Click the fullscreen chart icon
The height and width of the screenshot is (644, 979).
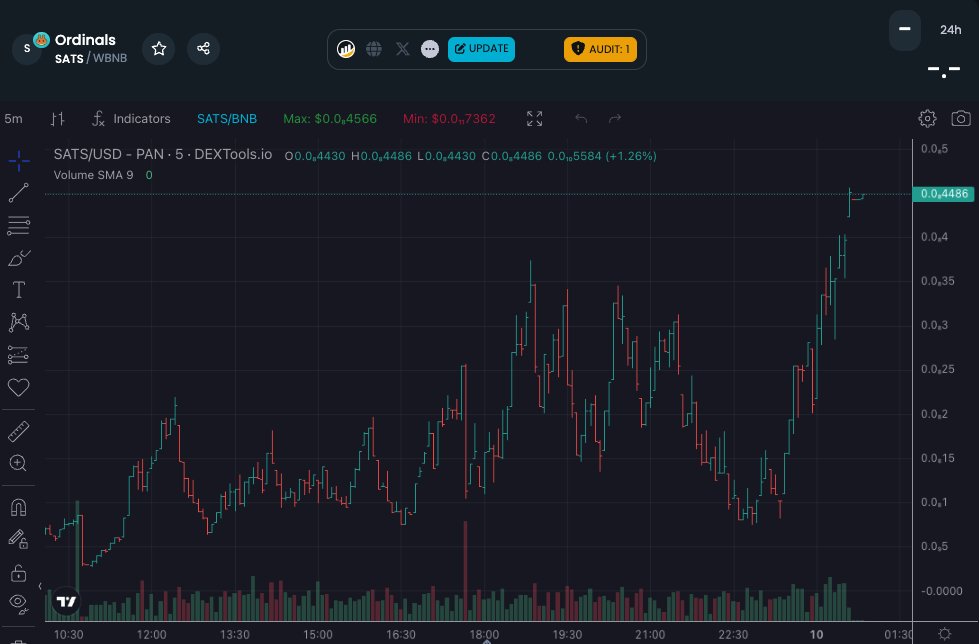click(535, 119)
